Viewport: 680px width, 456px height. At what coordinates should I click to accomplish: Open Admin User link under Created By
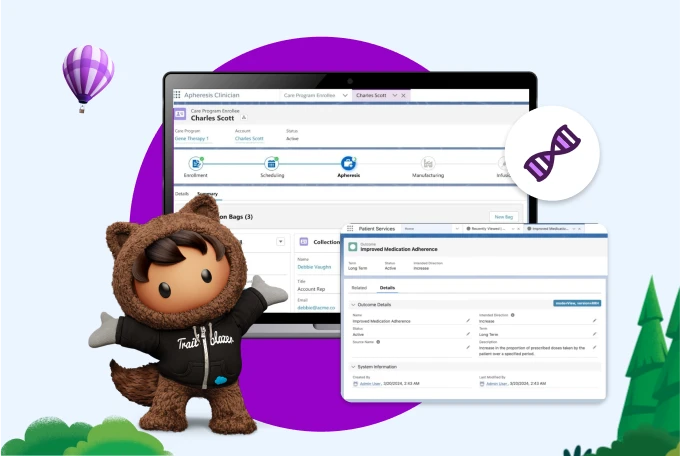370,384
